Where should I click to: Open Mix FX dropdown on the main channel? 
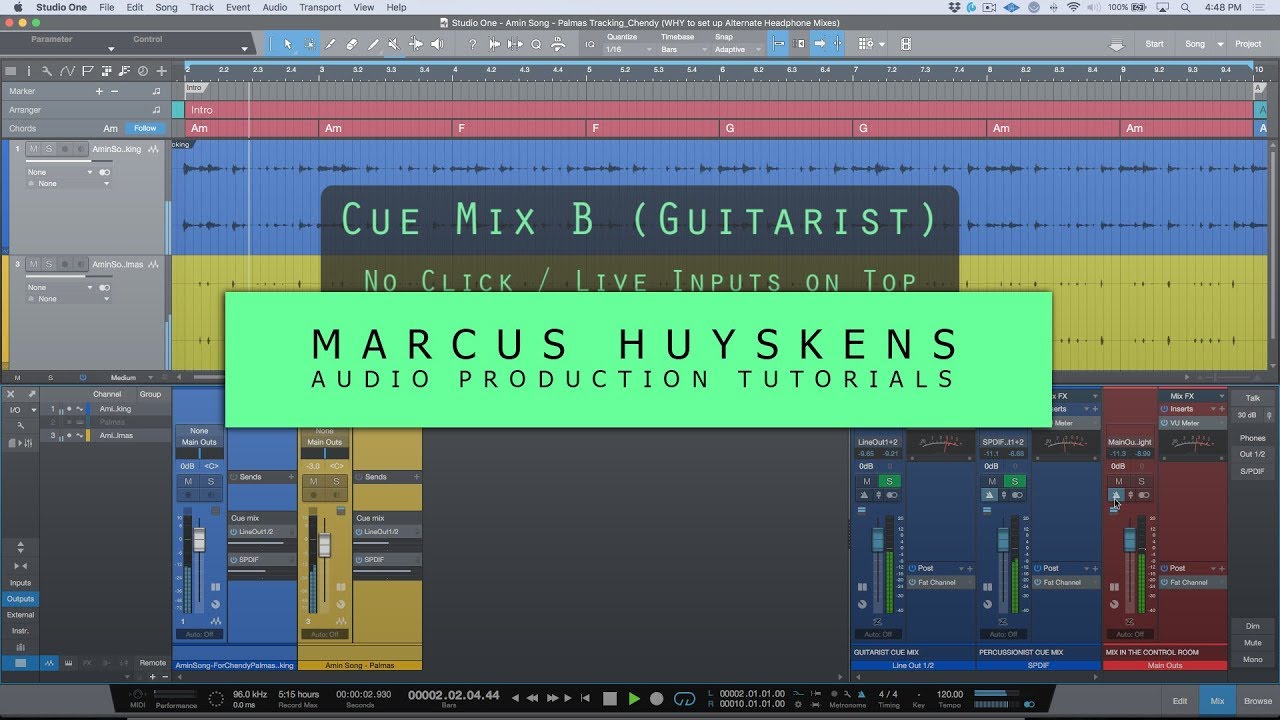(x=1222, y=396)
